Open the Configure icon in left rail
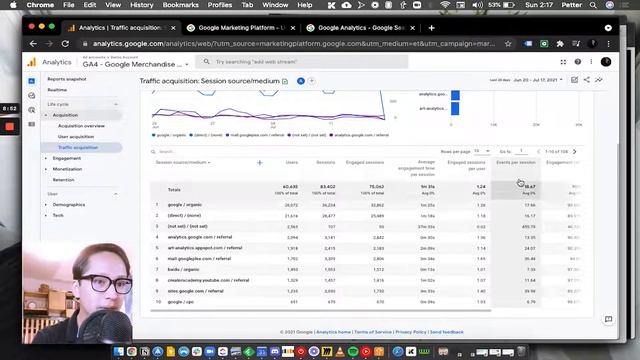 pos(31,124)
